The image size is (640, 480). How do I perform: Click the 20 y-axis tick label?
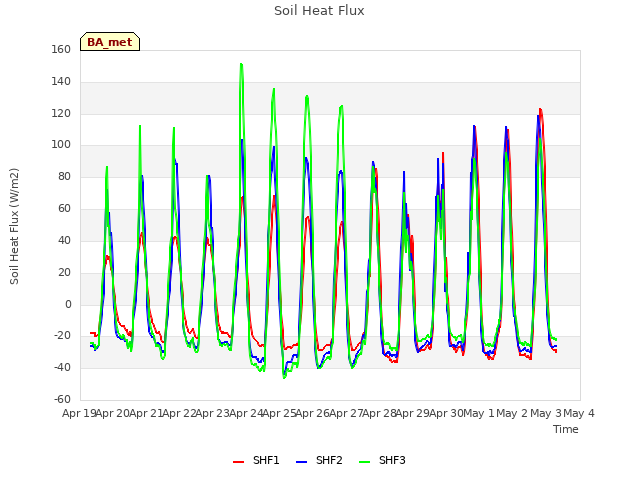(x=64, y=272)
